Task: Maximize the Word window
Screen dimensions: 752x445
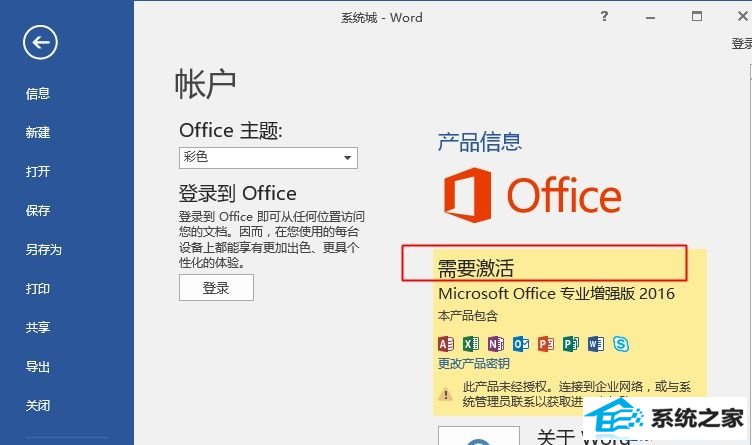Action: click(697, 17)
